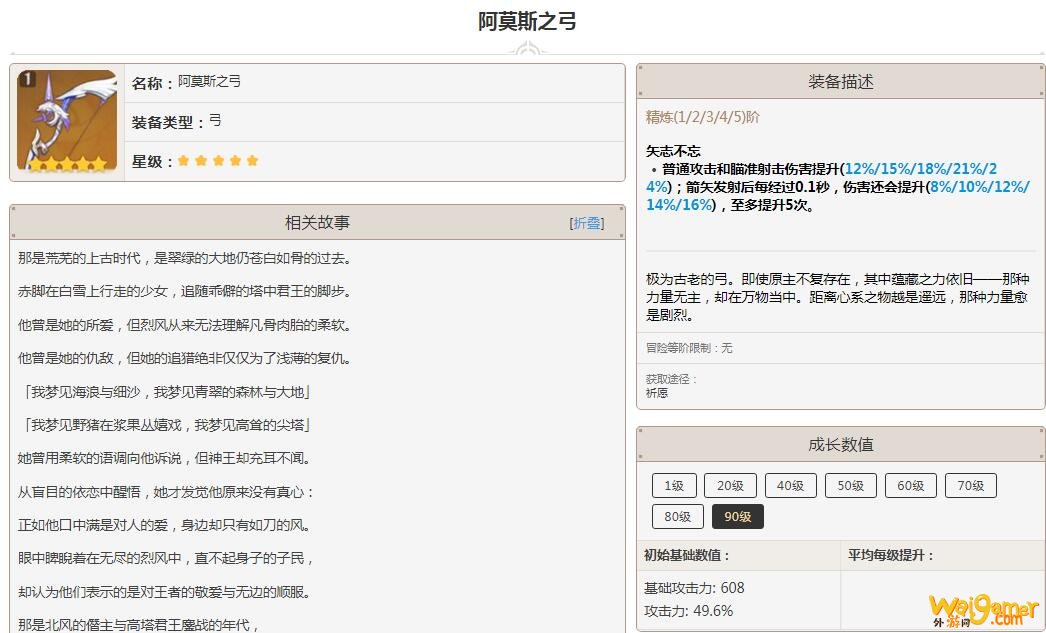Click the last gold star in 星级 row

click(x=252, y=161)
